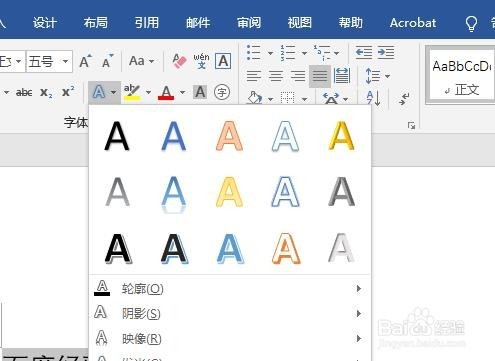This screenshot has height=361, width=495.
Task: Align text left
Action: (254, 76)
